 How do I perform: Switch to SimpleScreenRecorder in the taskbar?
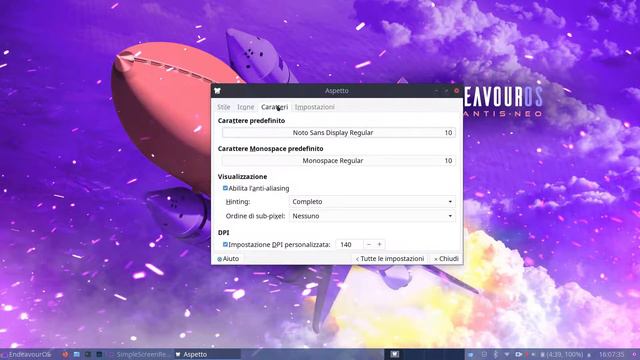pos(140,354)
